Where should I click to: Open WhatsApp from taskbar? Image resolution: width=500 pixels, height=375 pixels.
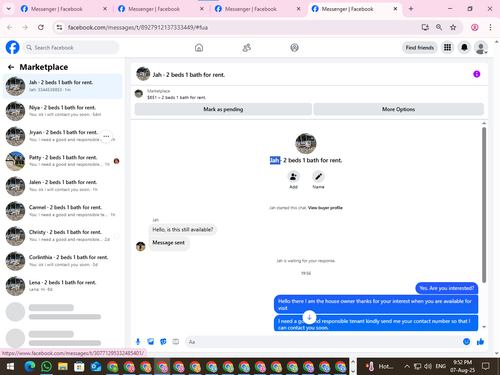[x=46, y=367]
